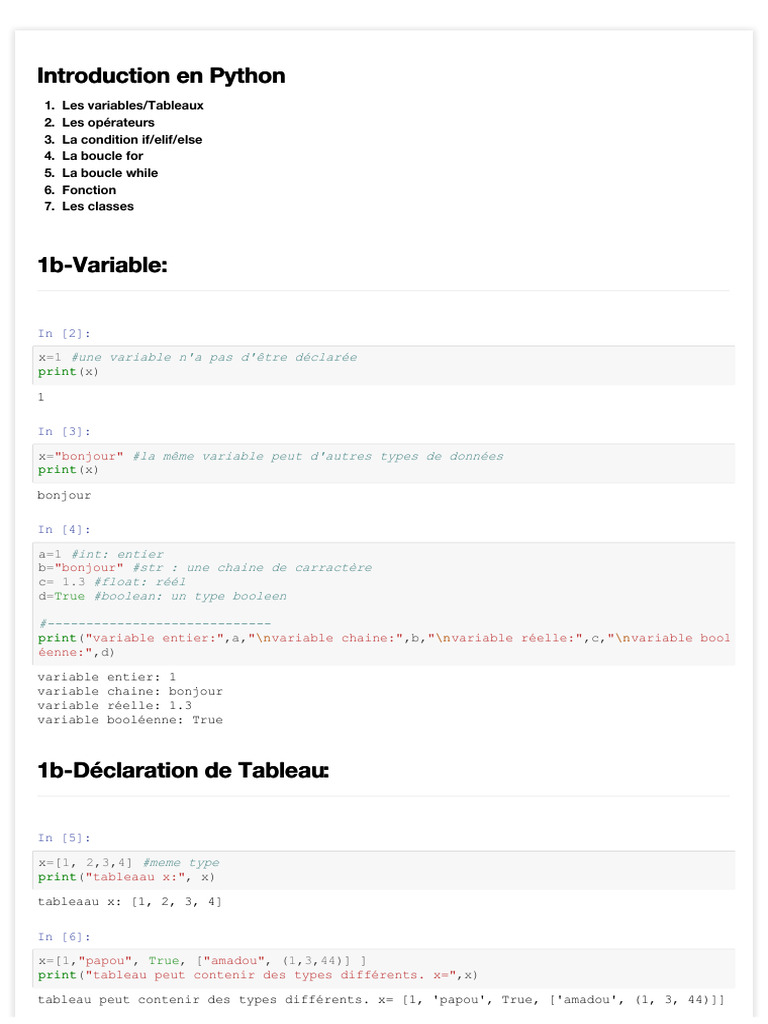
Task: Click 'La condition if/elif/else' entry
Action: (x=132, y=139)
